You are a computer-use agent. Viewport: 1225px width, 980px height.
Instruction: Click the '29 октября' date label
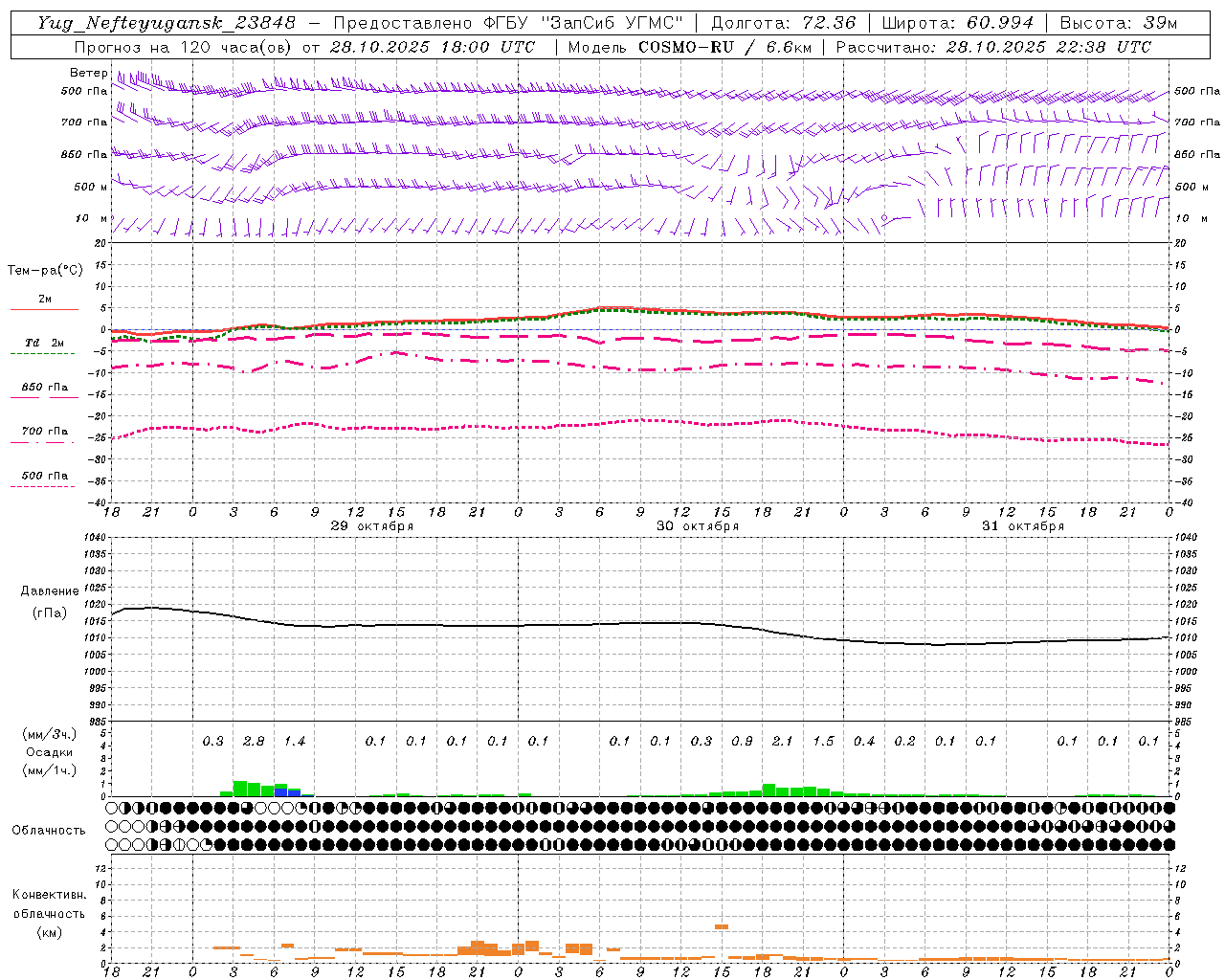(372, 526)
